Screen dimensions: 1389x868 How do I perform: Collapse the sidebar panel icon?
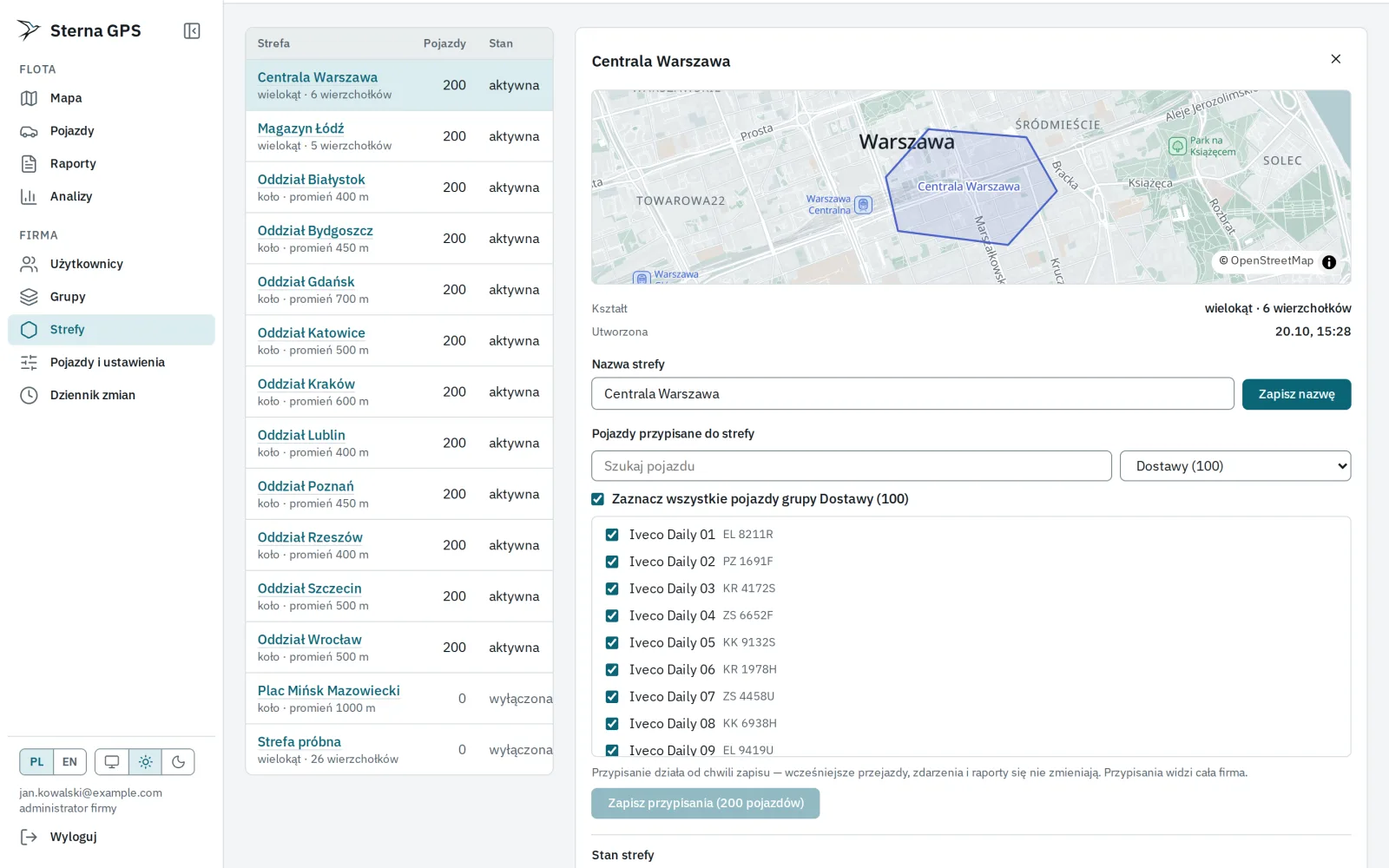coord(192,31)
